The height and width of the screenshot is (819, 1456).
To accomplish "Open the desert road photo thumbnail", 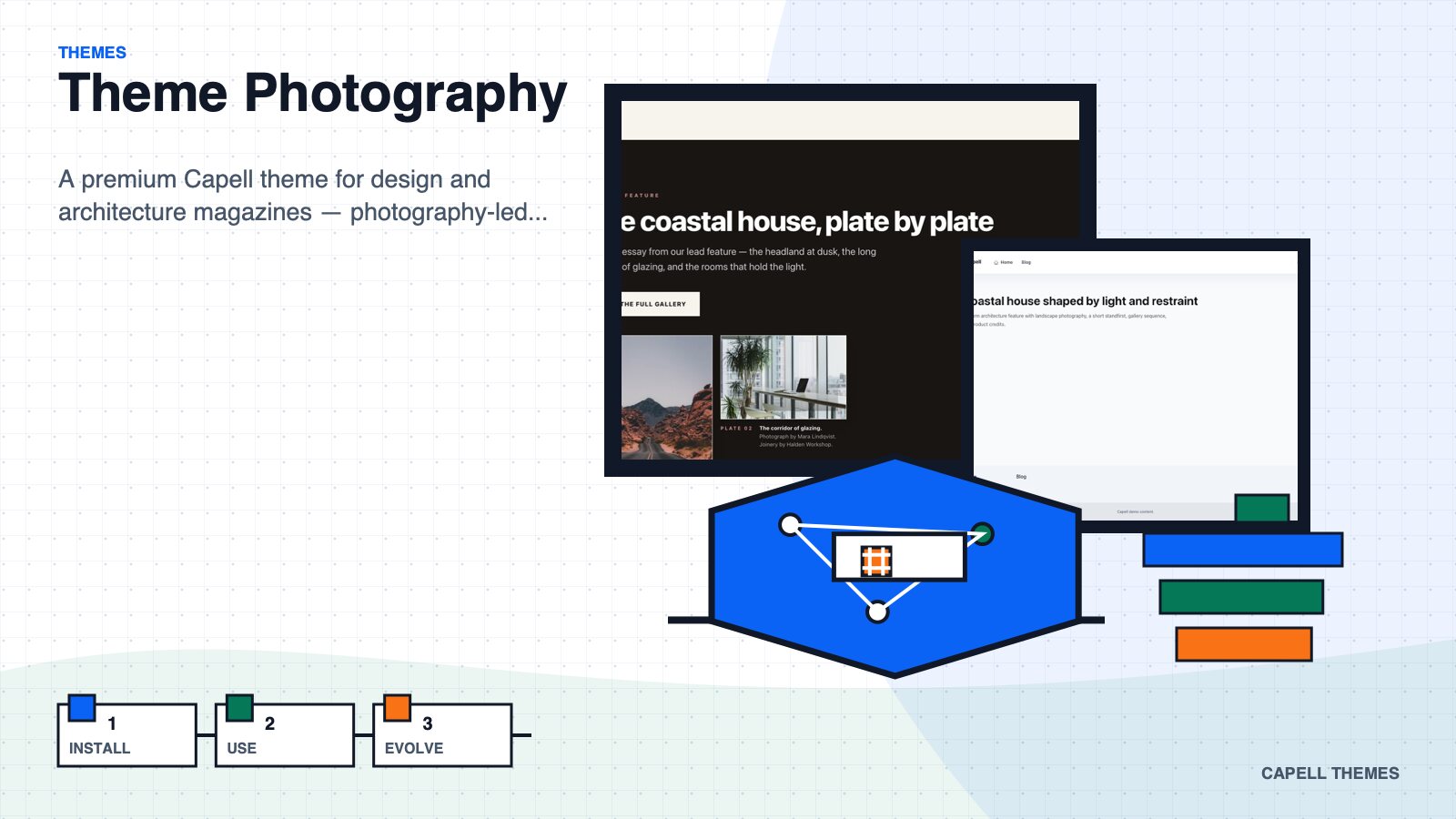I will pyautogui.click(x=667, y=397).
